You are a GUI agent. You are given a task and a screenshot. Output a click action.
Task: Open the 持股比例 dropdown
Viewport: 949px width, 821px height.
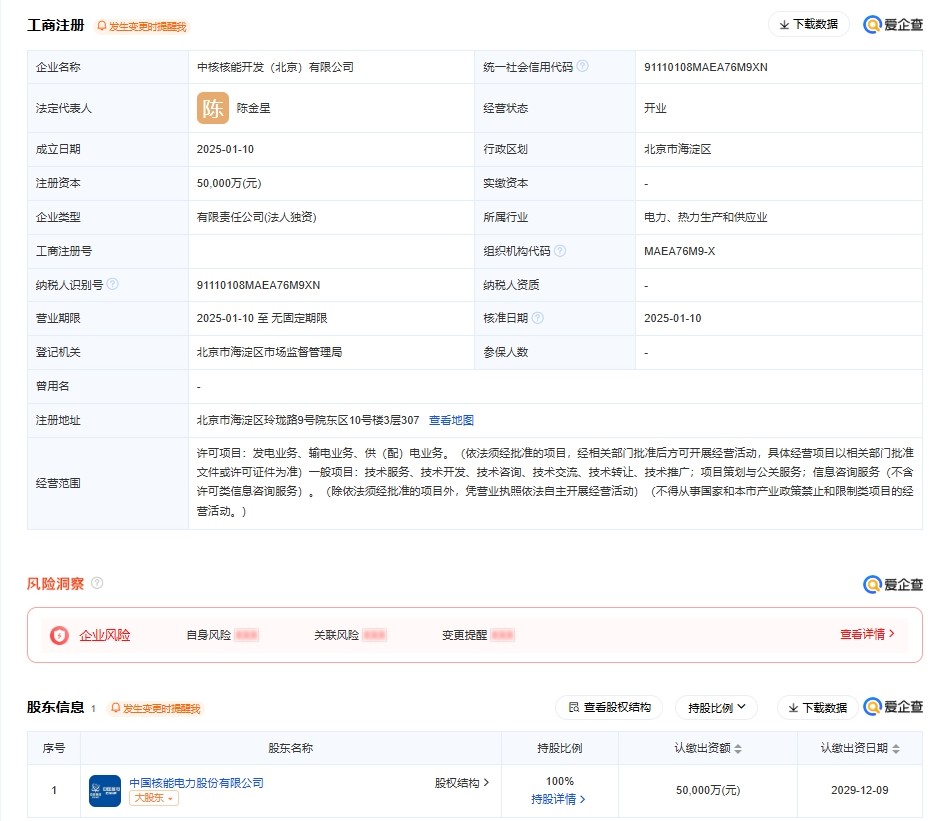[716, 708]
